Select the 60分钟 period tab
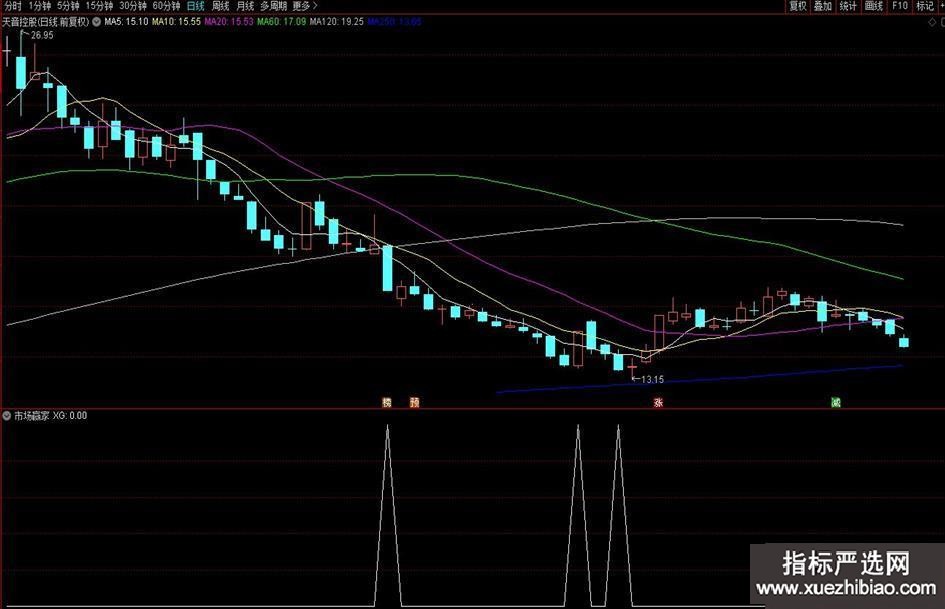The height and width of the screenshot is (609, 945). (166, 6)
